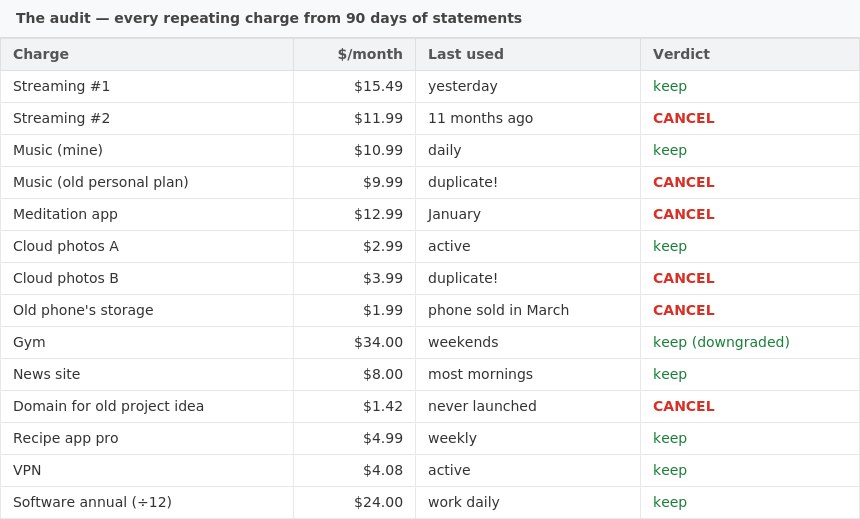Click the $15.49 amount cell
860x519 pixels.
click(354, 86)
